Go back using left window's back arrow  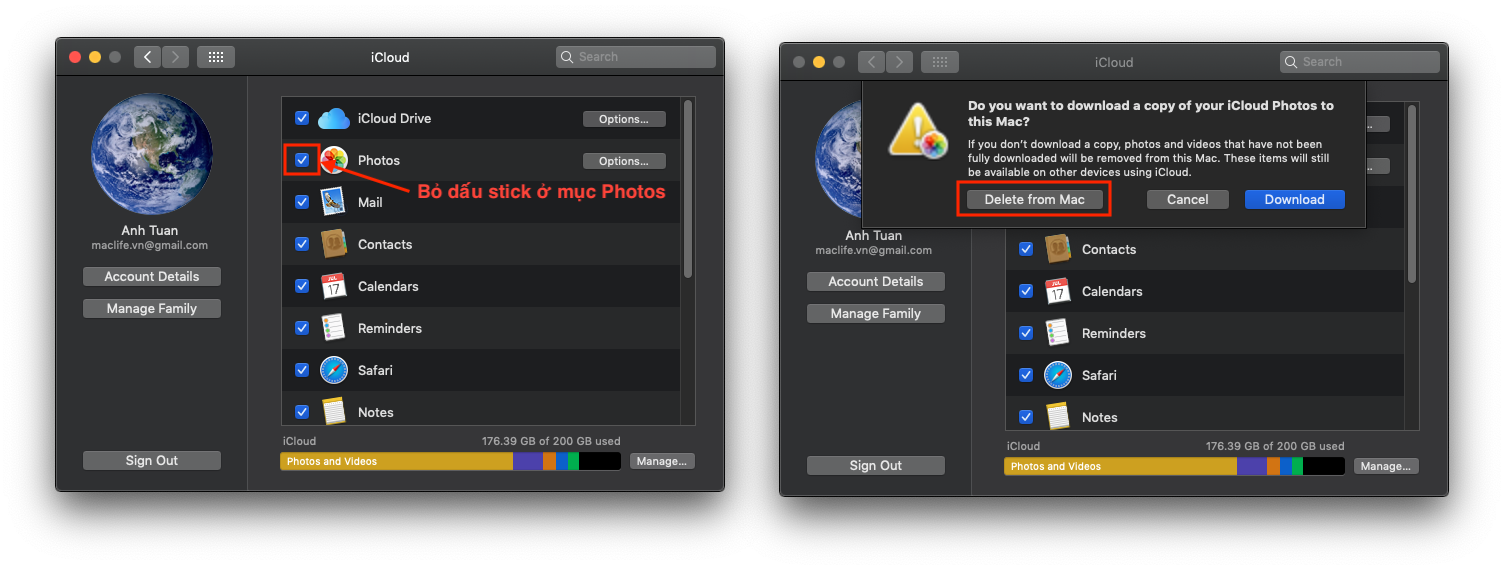148,57
